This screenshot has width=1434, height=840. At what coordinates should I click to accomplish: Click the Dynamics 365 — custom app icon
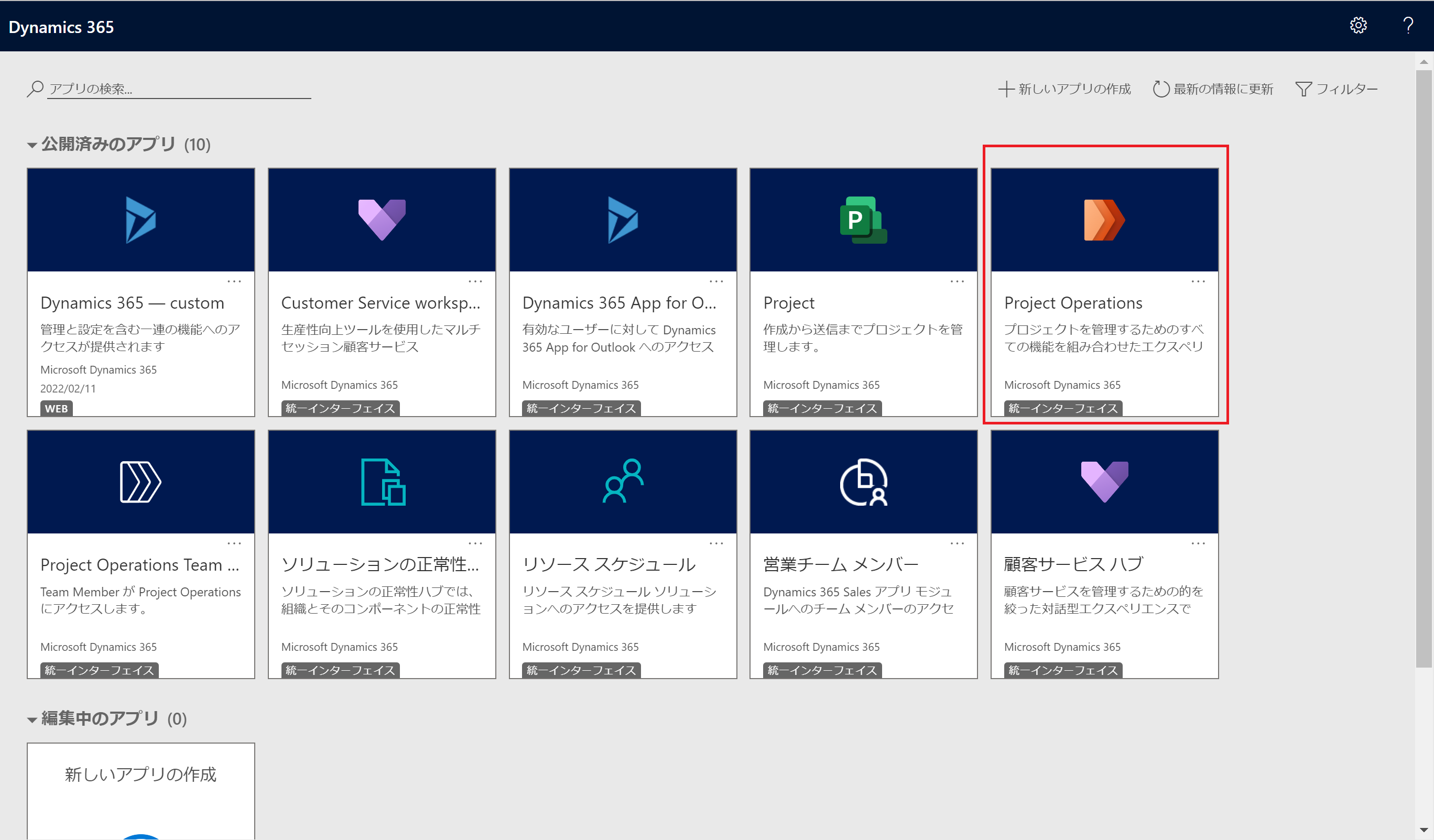[140, 220]
